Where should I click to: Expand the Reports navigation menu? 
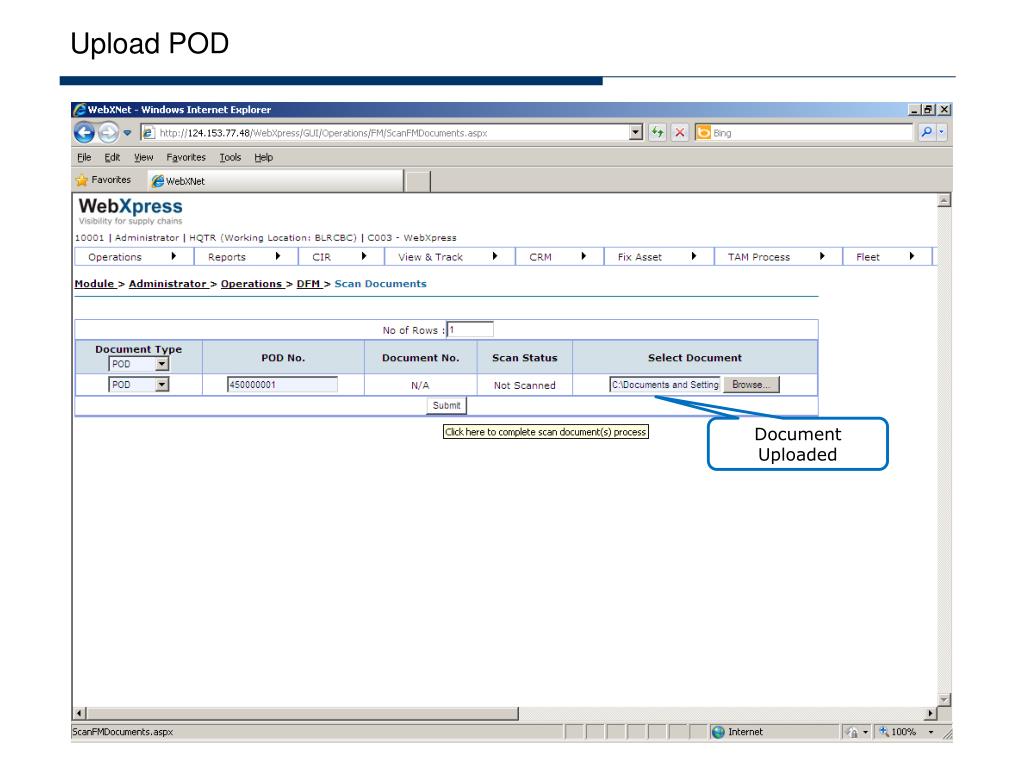click(246, 257)
